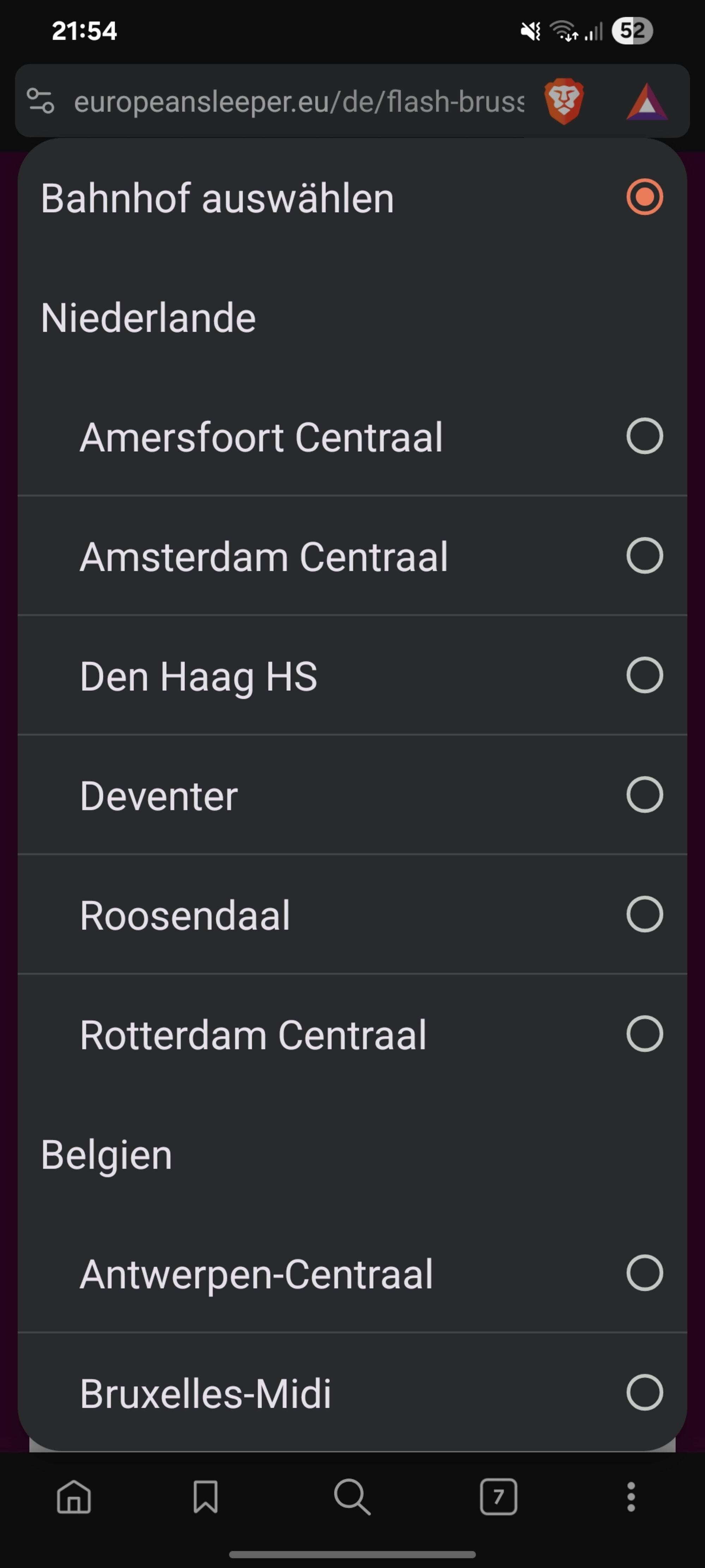This screenshot has width=705, height=1568.
Task: Tap the europeansleeper.eu address bar
Action: pyautogui.click(x=298, y=101)
